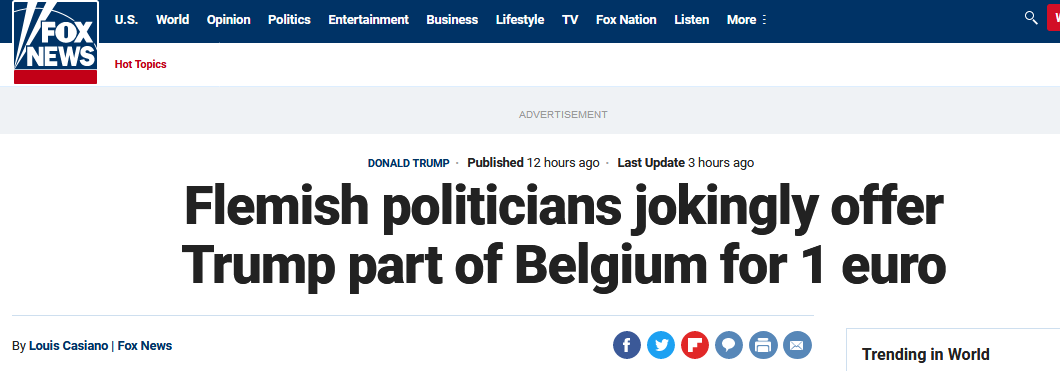The image size is (1060, 371).
Task: Open the Hot Topics link
Action: pyautogui.click(x=141, y=64)
